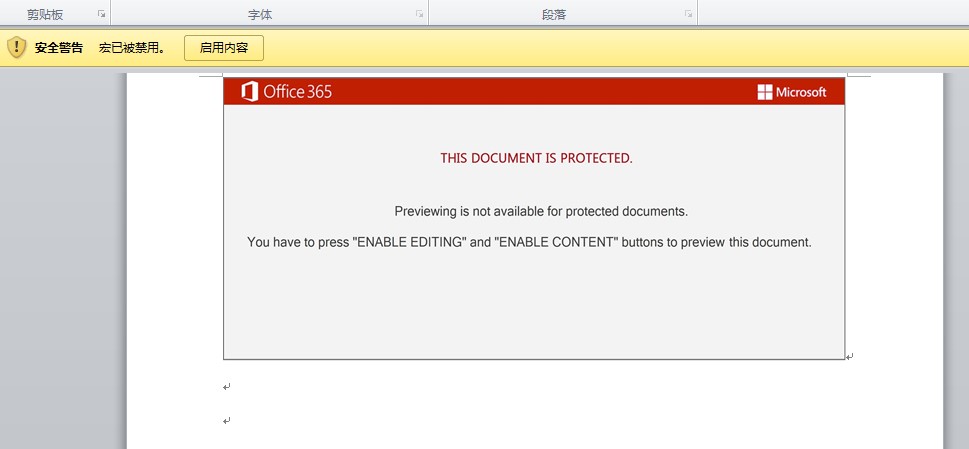Viewport: 969px width, 449px height.
Task: Click the THIS DOCUMENT IS PROTECTED heading
Action: pos(536,158)
